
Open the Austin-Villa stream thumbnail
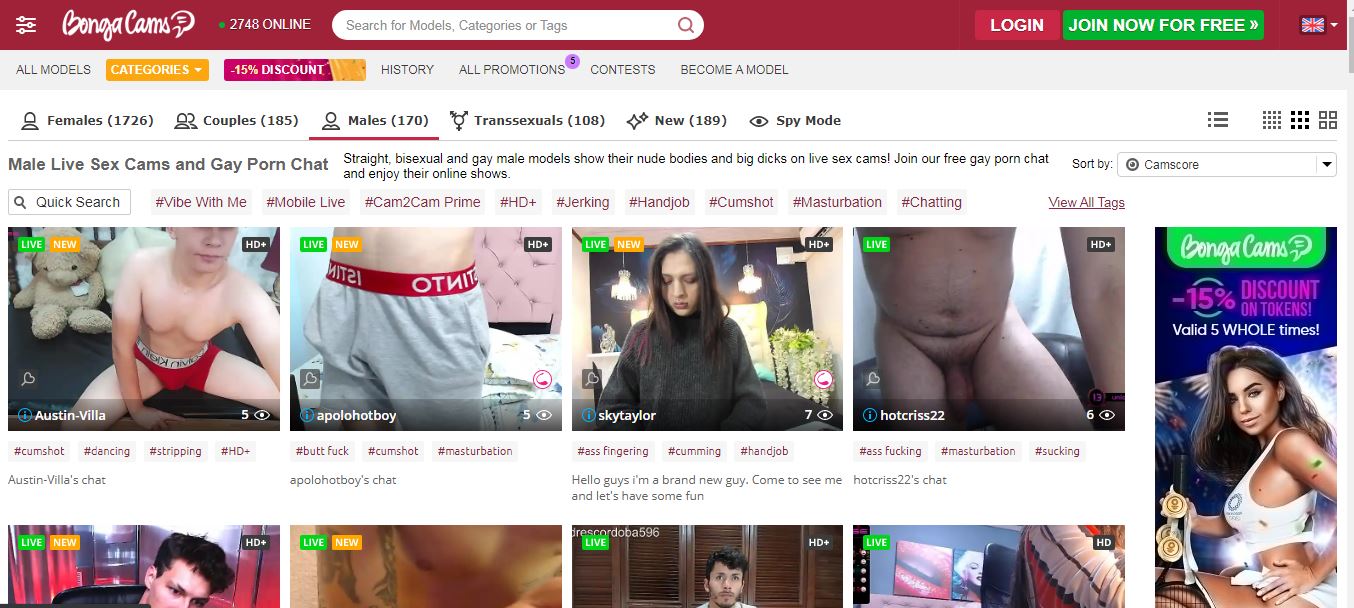click(x=144, y=329)
